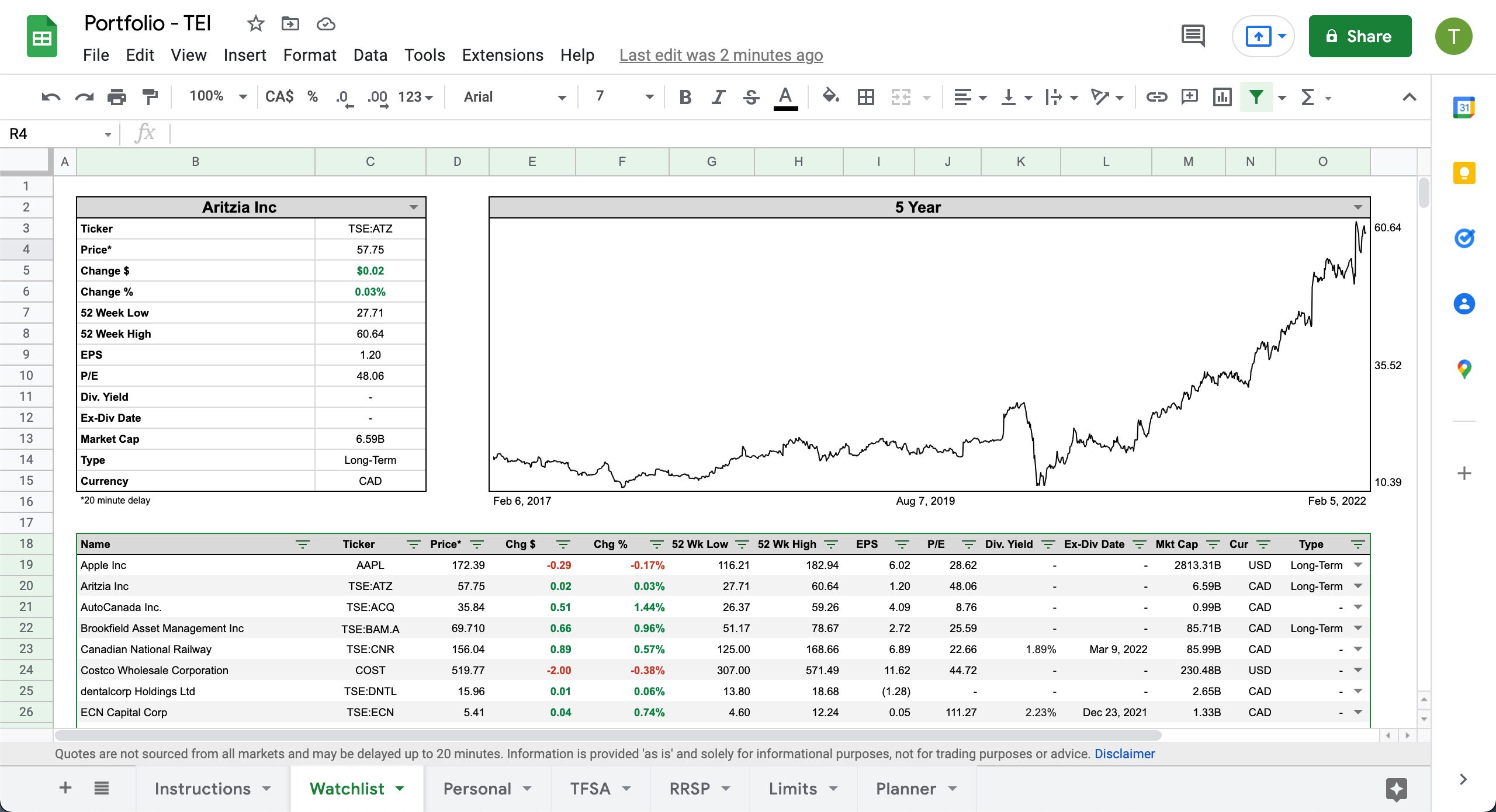The image size is (1496, 812).
Task: Open Last edit was 2 minutes ago link
Action: [x=721, y=55]
